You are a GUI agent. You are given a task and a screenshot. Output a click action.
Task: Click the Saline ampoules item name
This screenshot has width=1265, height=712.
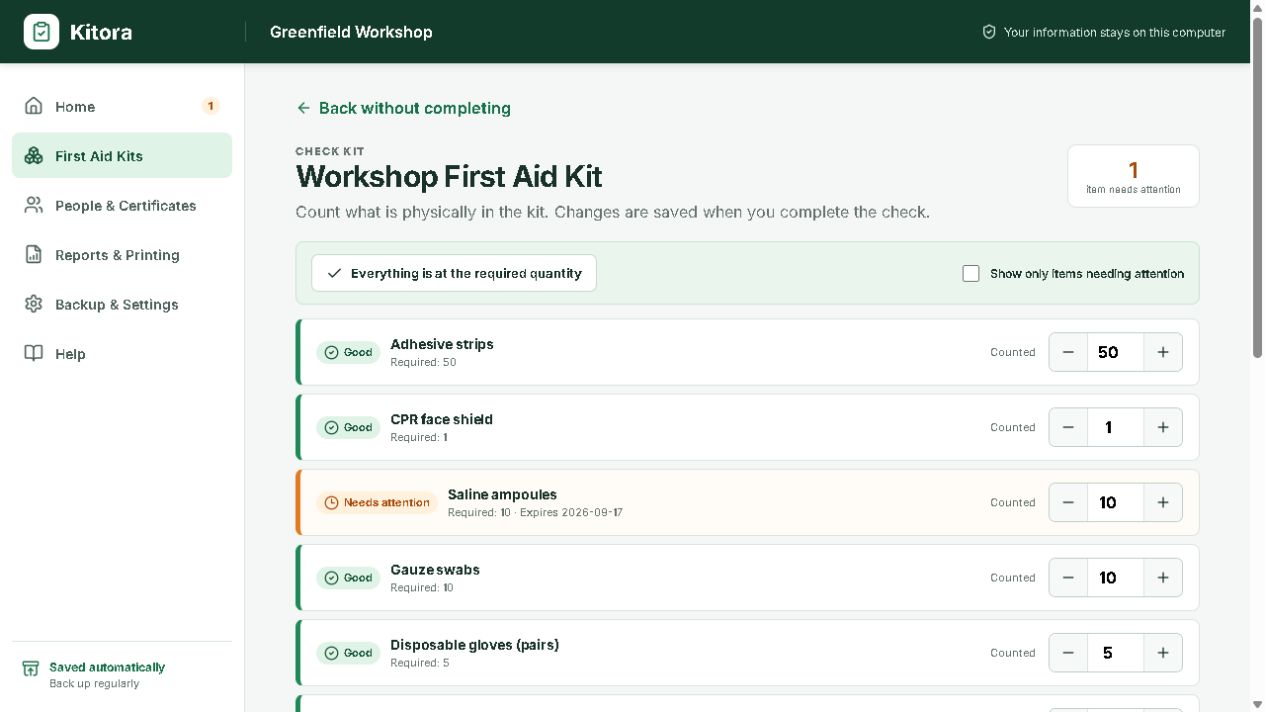tap(502, 494)
